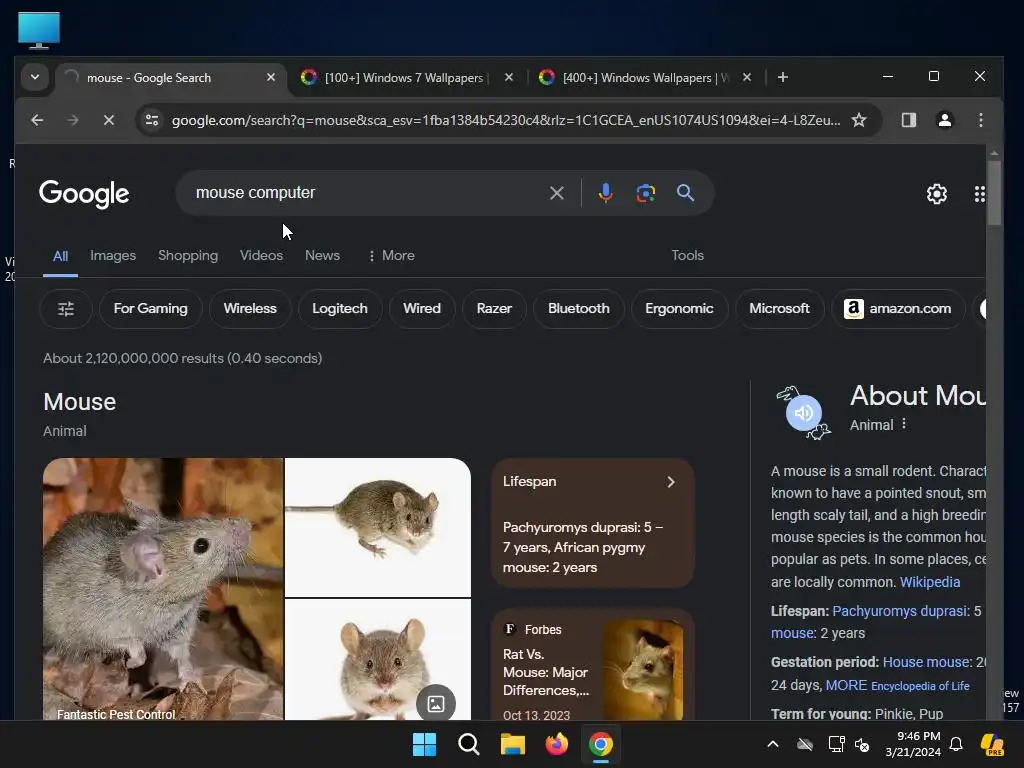Open Chrome three-dot menu
Viewport: 1024px width, 768px height.
coord(980,120)
